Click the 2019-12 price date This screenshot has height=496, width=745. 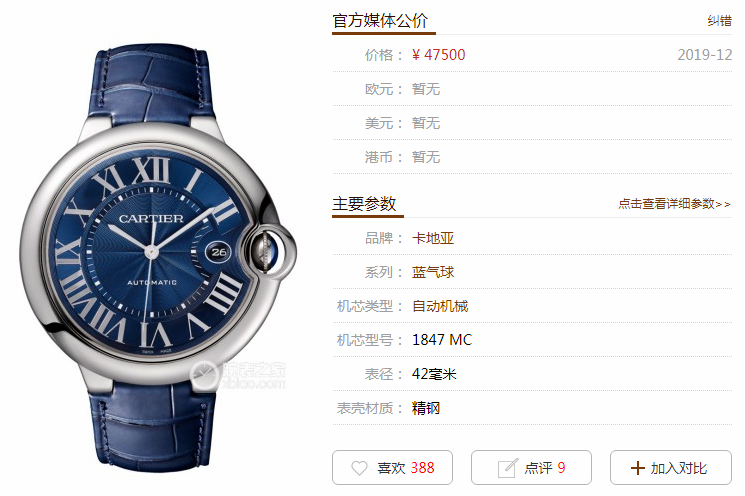705,55
